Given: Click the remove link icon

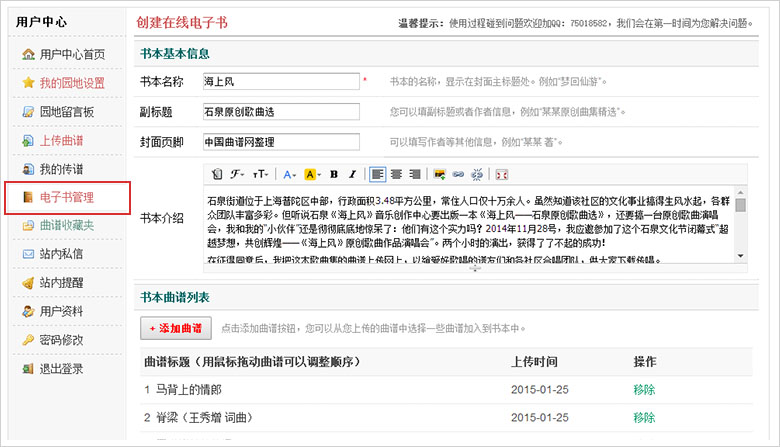Looking at the screenshot, I should click(x=476, y=174).
